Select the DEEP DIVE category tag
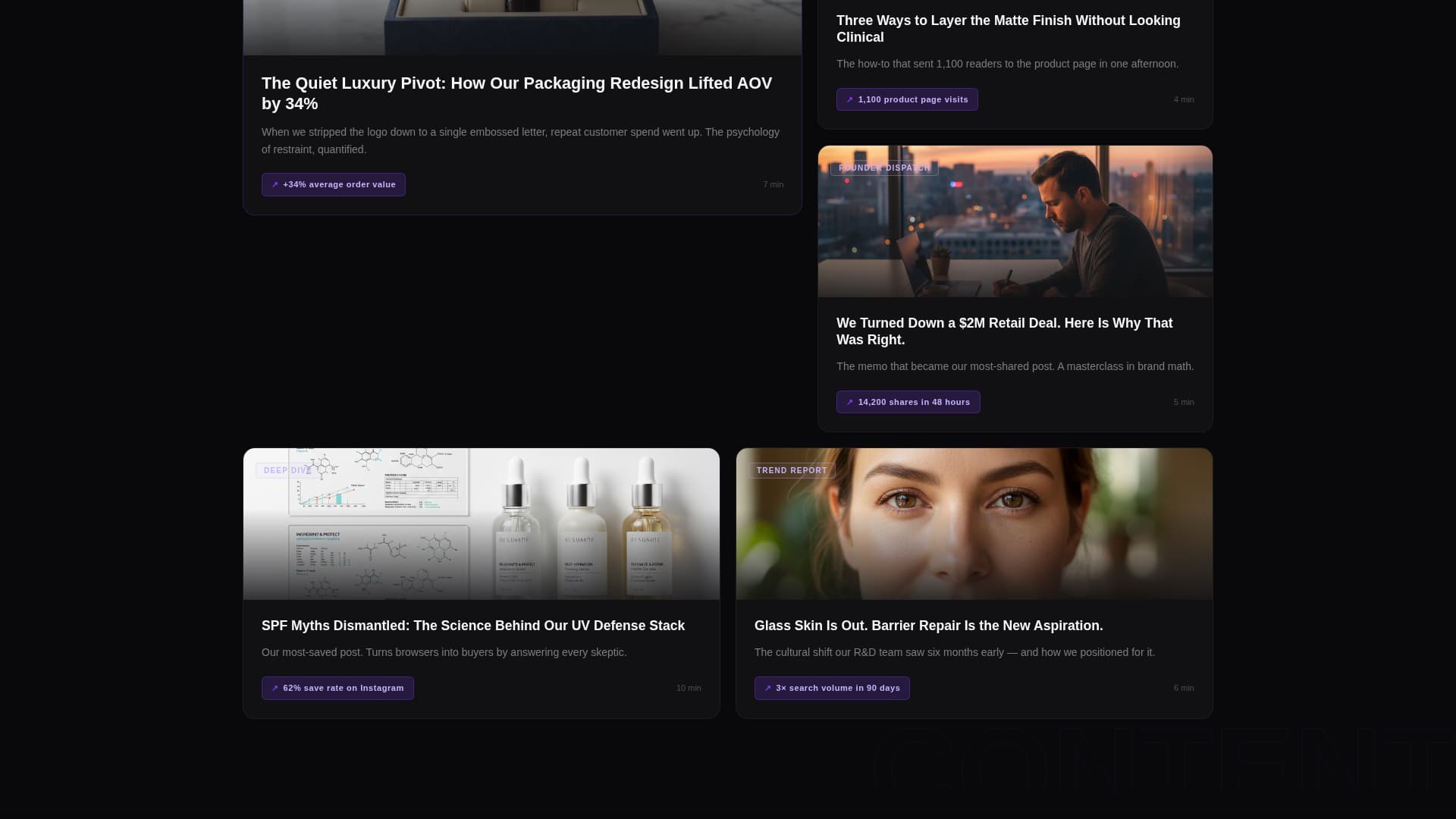This screenshot has width=1456, height=819. pyautogui.click(x=287, y=470)
